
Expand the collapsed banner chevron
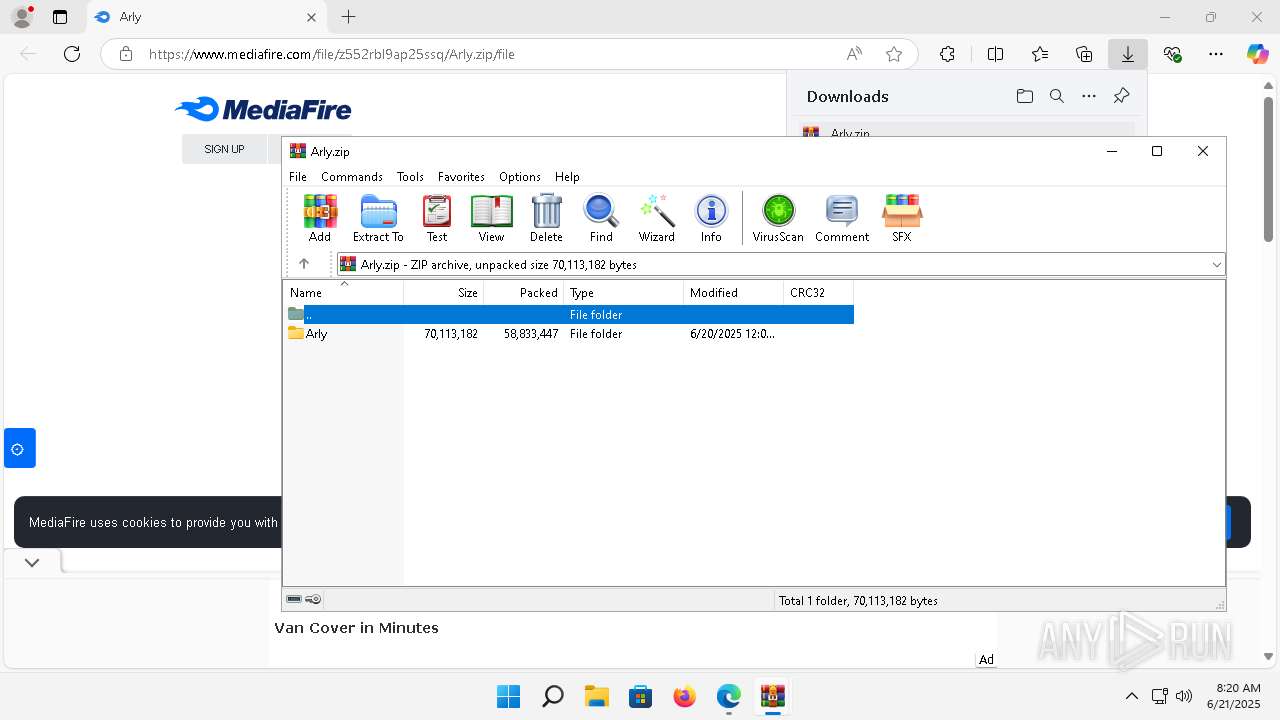pos(32,562)
